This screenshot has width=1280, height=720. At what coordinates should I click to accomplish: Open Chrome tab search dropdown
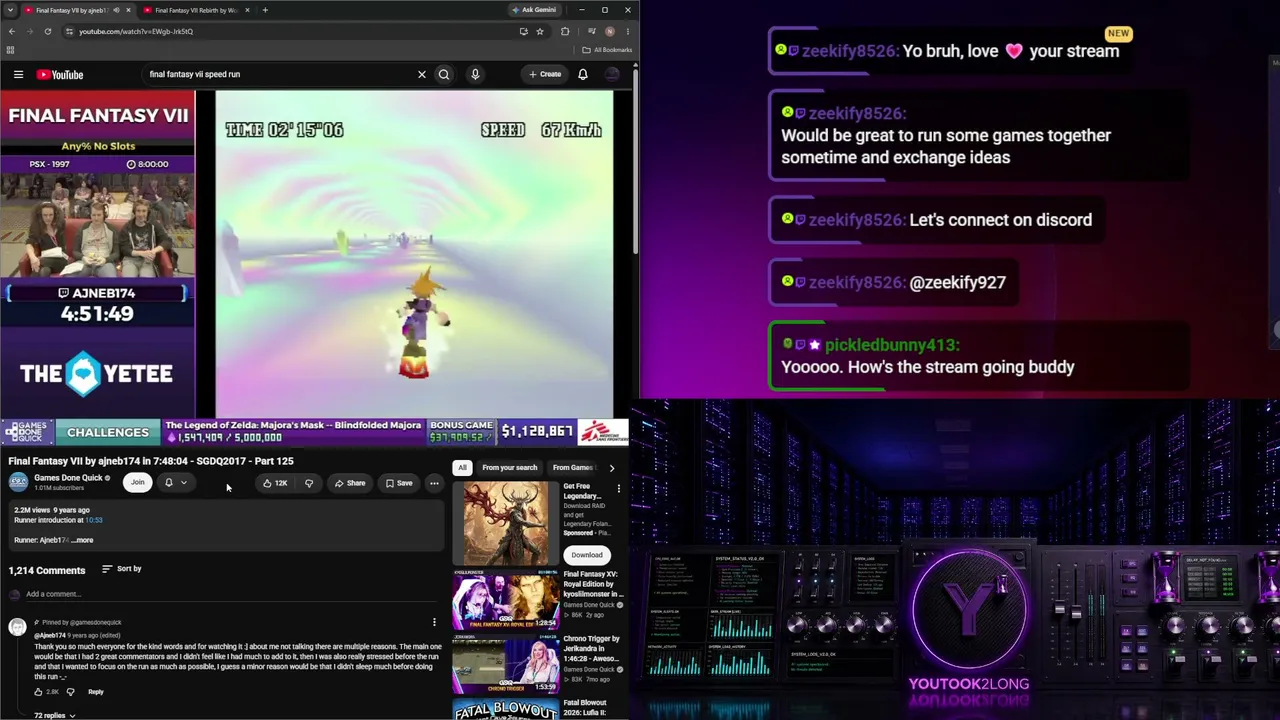pos(10,10)
